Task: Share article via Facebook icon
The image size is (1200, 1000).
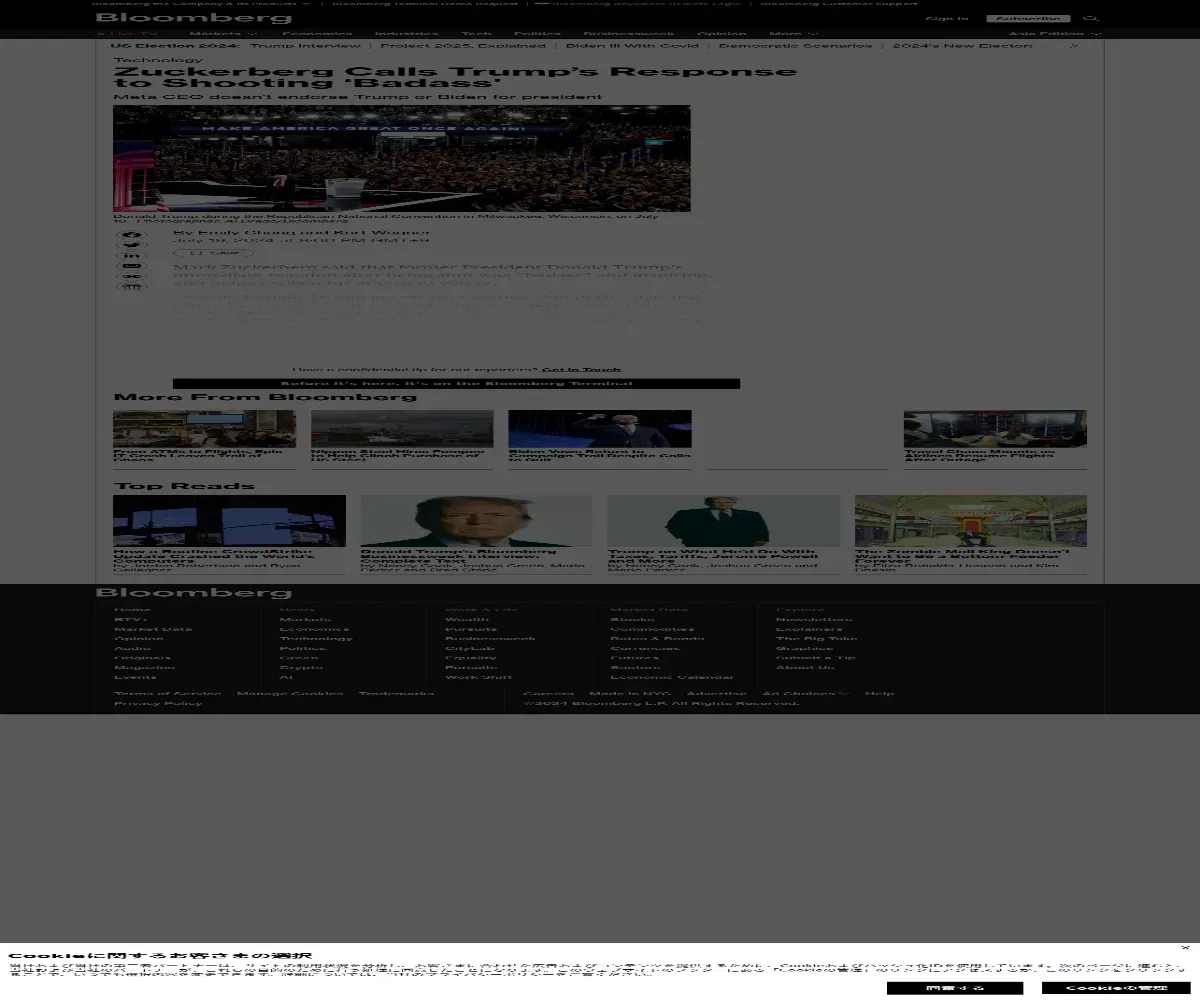Action: click(x=132, y=236)
